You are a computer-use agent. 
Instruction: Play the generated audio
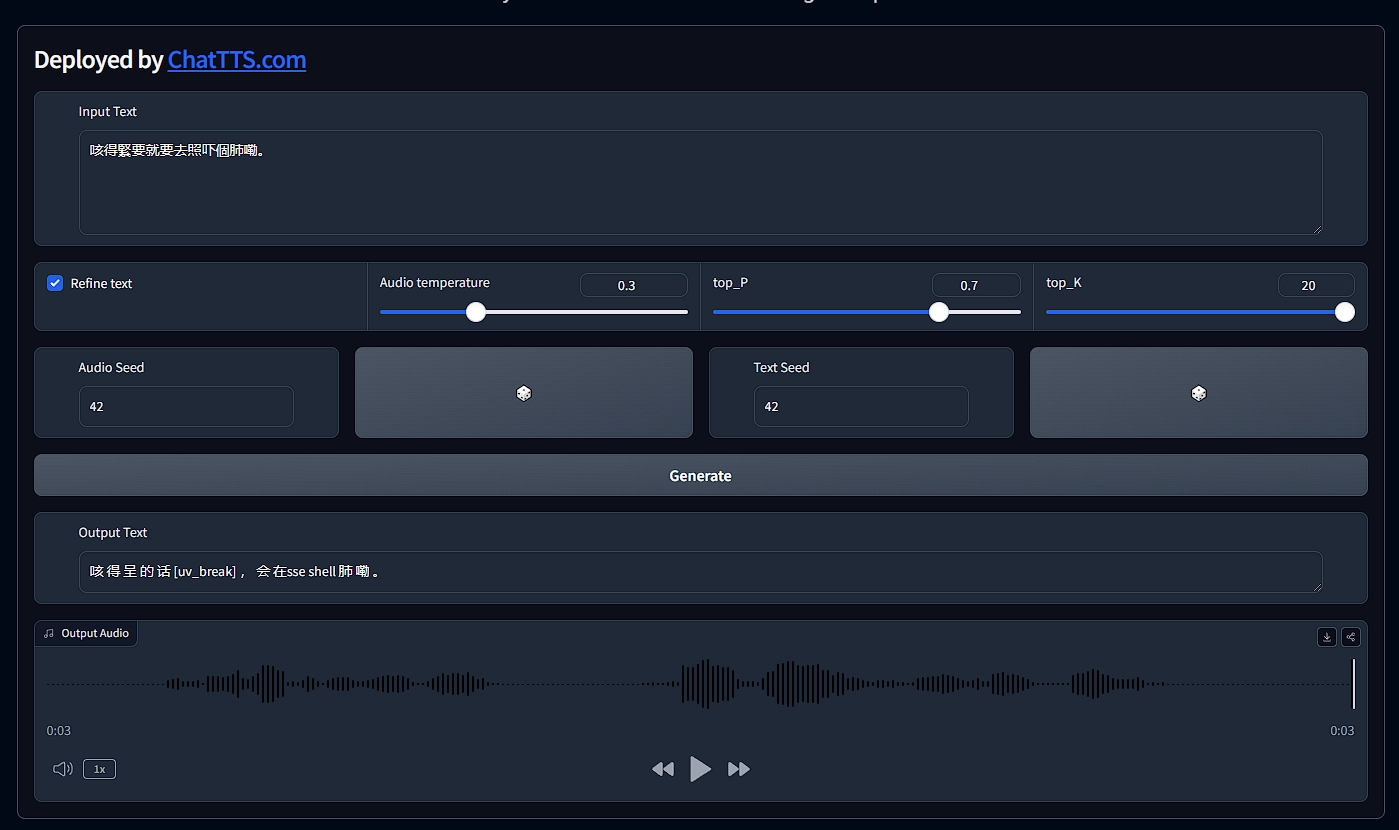[x=700, y=769]
